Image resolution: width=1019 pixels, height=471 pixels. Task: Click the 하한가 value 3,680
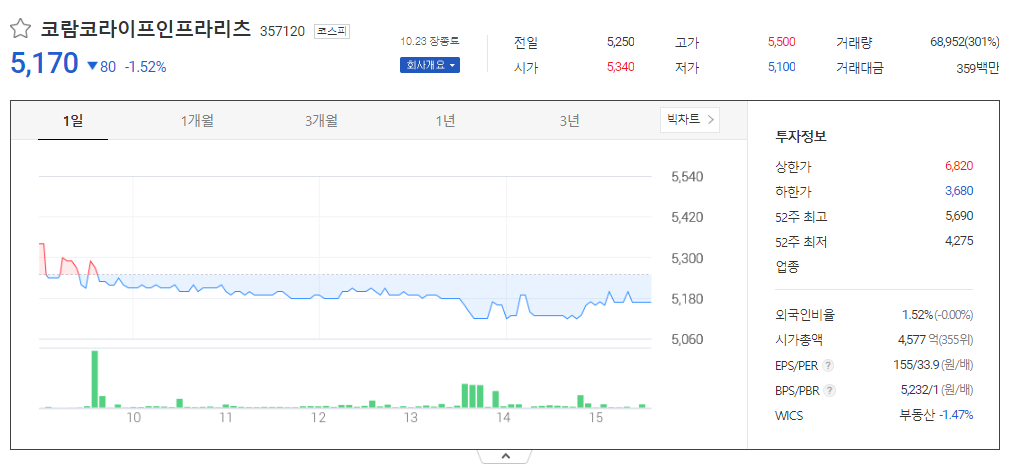click(959, 191)
